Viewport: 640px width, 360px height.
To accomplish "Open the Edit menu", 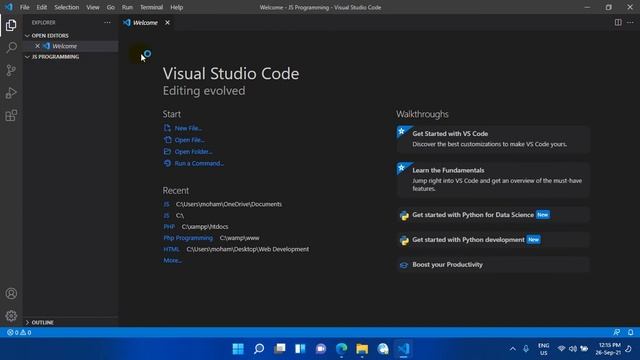I will coord(42,7).
